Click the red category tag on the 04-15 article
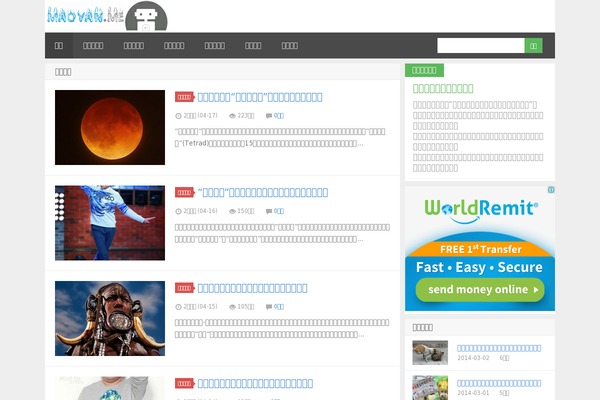The image size is (600, 400). (185, 288)
